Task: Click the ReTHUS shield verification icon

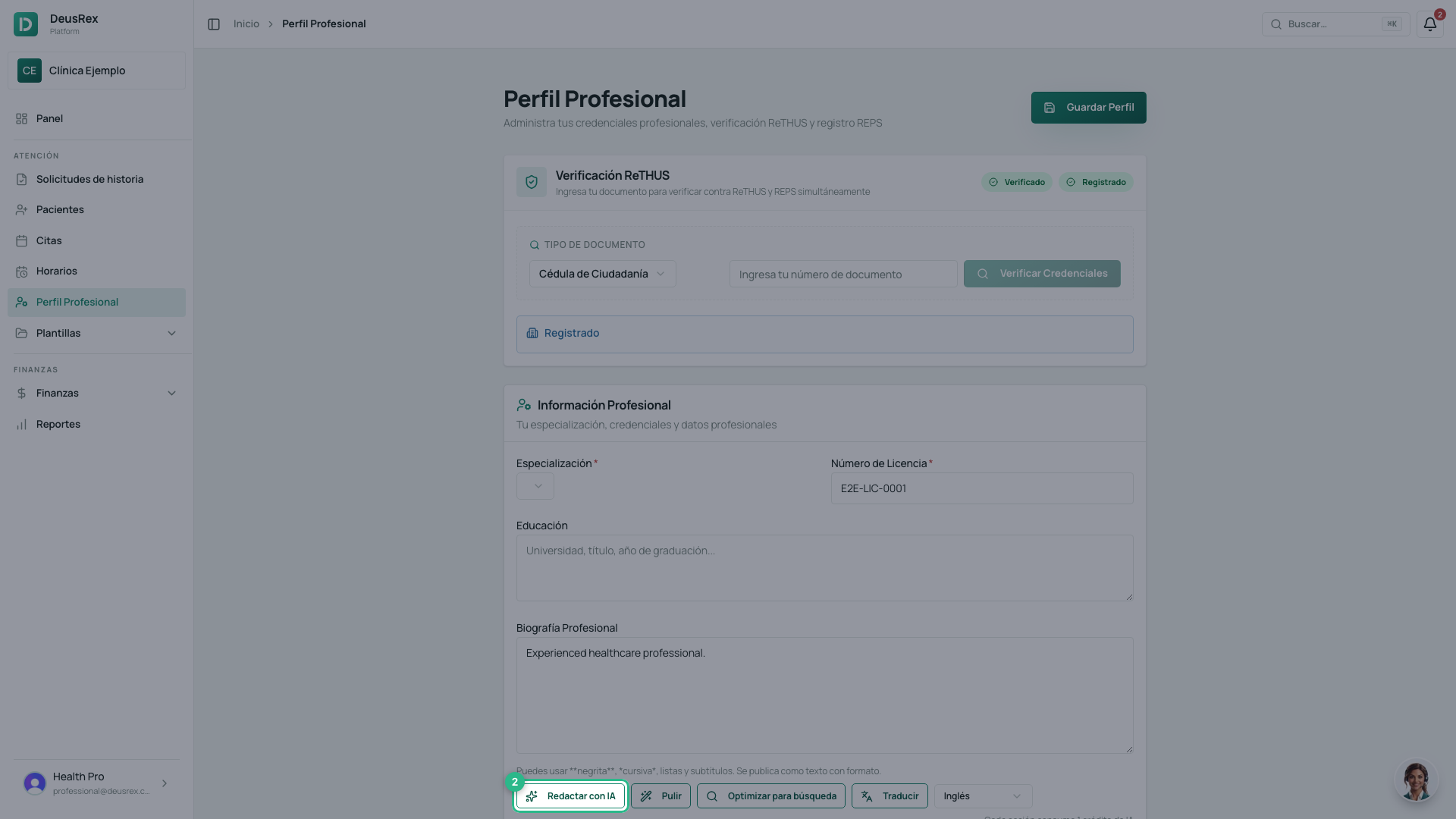Action: 532,182
